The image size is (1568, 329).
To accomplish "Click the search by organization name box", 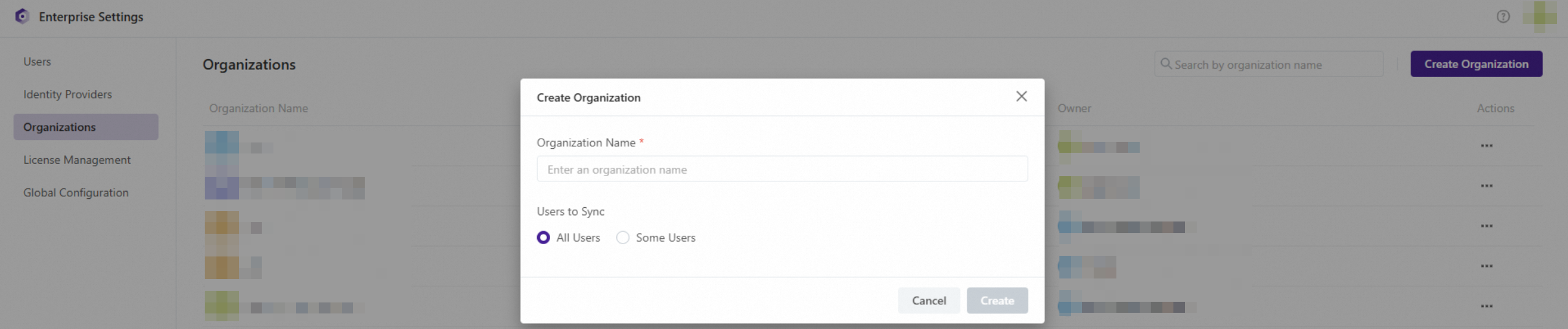I will pos(1273,65).
